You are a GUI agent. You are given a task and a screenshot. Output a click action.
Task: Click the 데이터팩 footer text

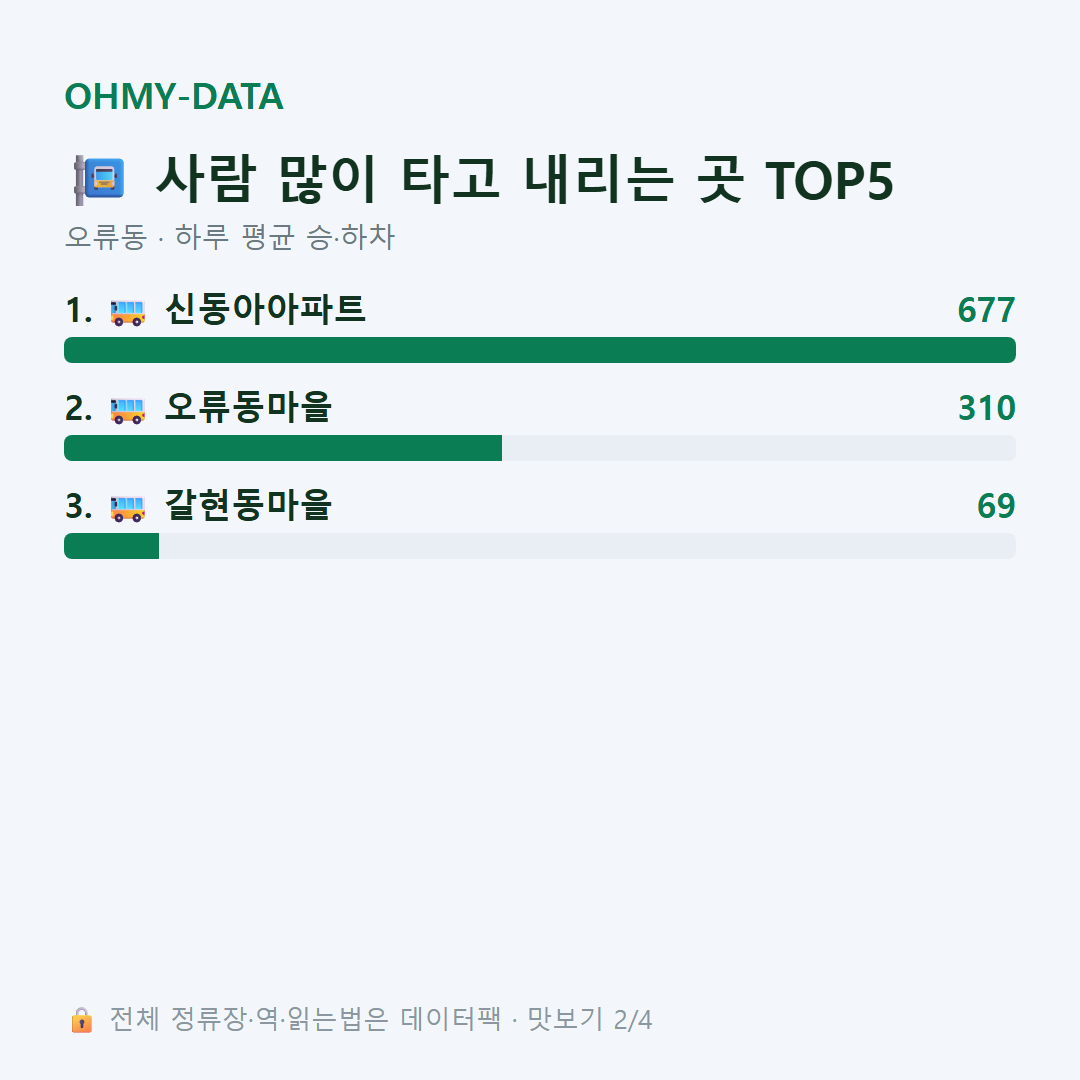(x=450, y=1019)
